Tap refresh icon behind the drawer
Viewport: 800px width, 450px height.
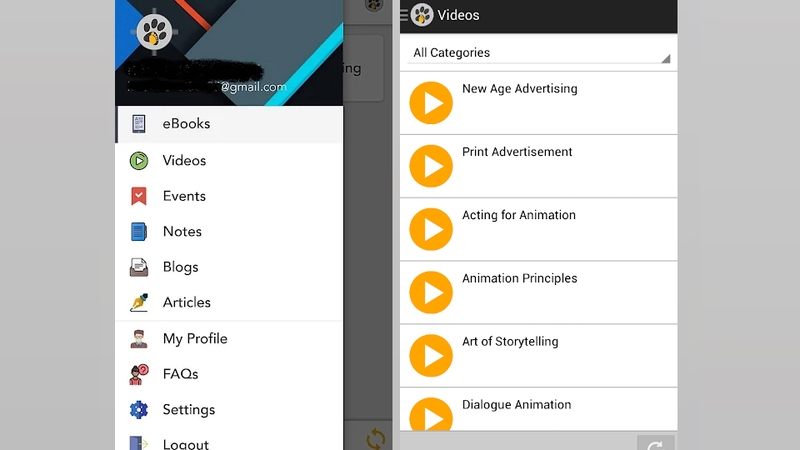[x=376, y=439]
